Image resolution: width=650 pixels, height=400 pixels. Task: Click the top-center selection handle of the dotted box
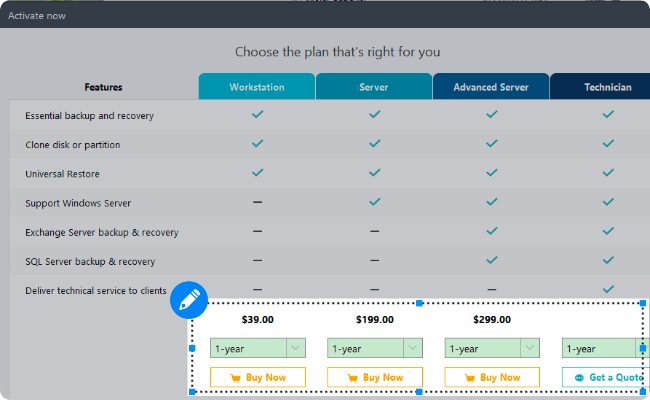pyautogui.click(x=418, y=302)
